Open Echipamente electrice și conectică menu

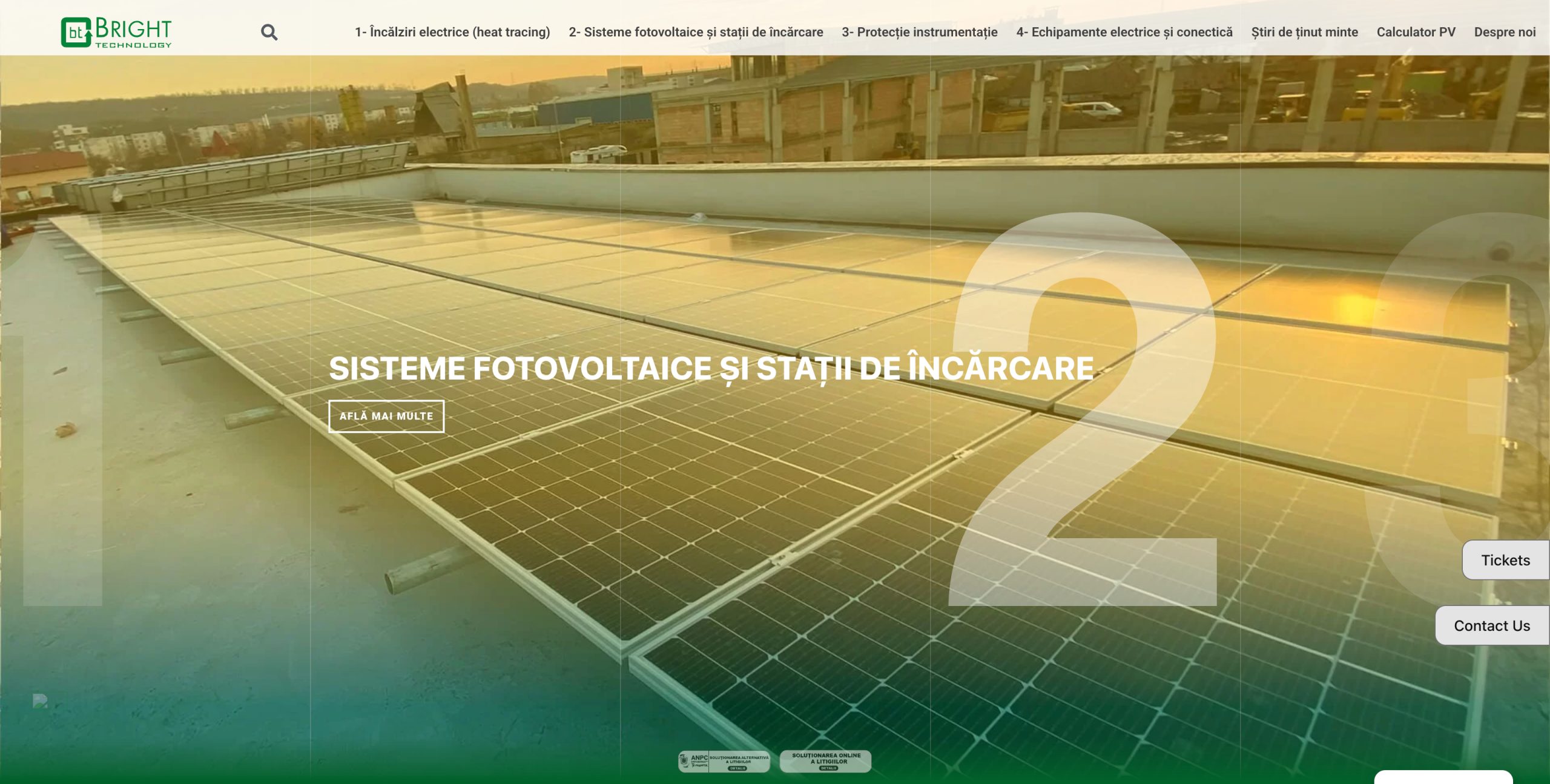[x=1124, y=32]
